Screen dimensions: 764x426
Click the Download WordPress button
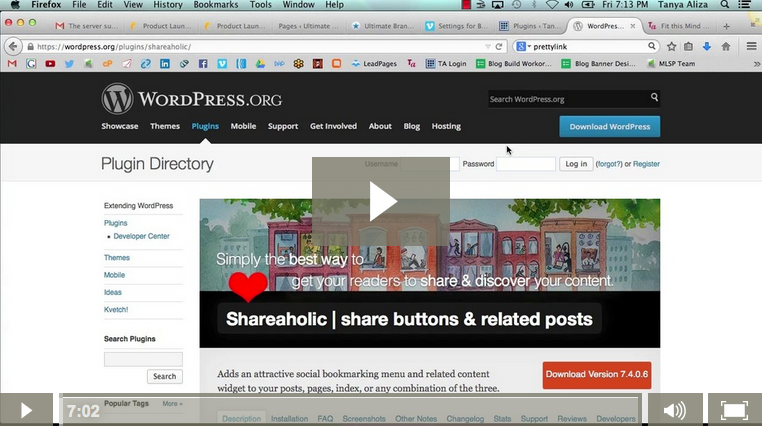[x=610, y=127]
